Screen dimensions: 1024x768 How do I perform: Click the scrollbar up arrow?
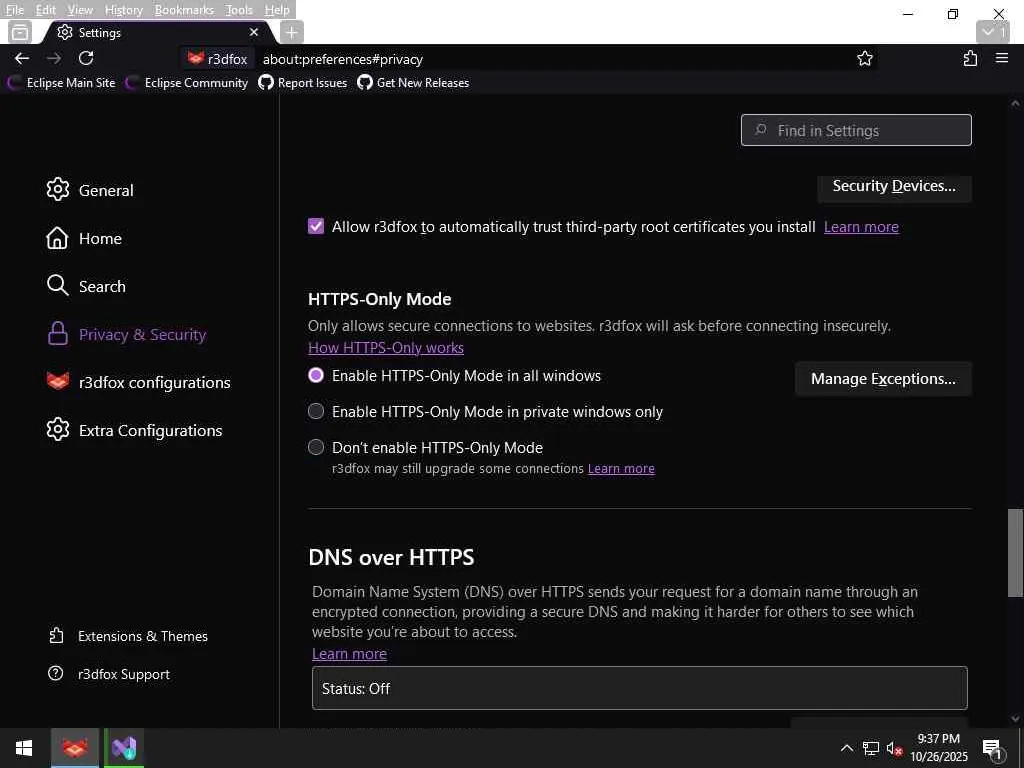[x=1015, y=103]
